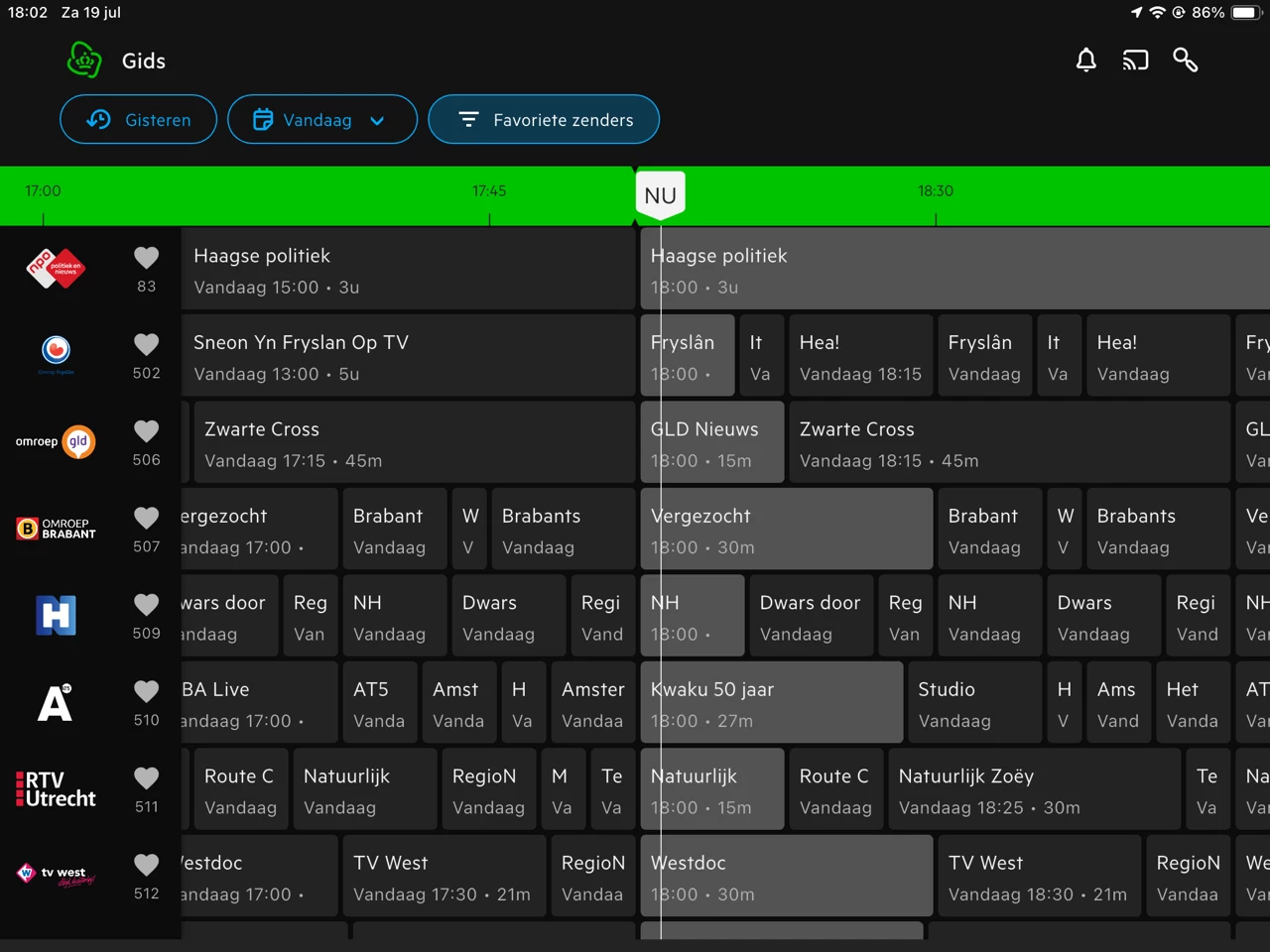
Task: Open the NH channel logo
Action: tap(56, 615)
